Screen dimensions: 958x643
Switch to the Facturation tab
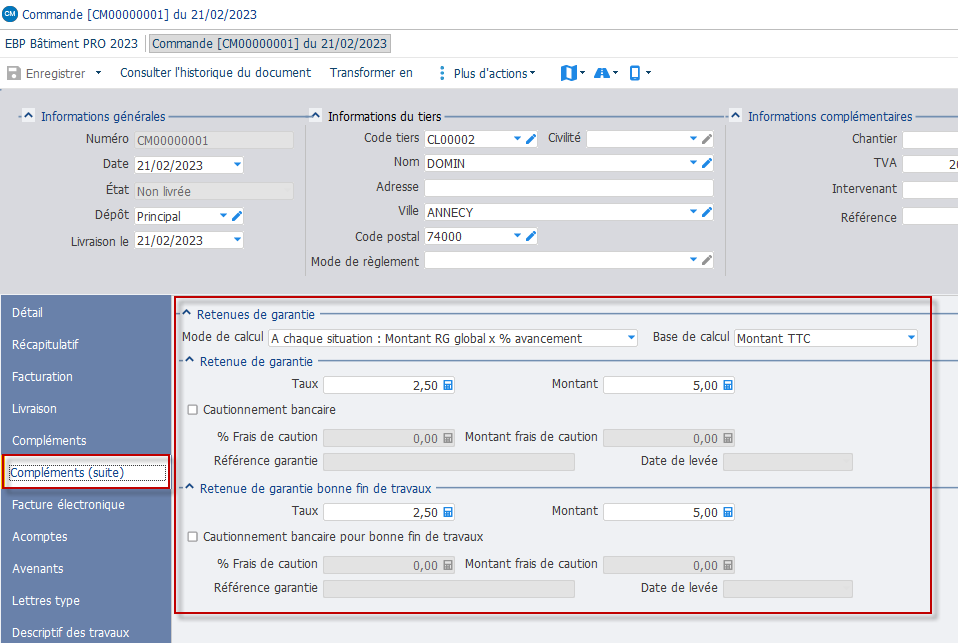[x=86, y=377]
